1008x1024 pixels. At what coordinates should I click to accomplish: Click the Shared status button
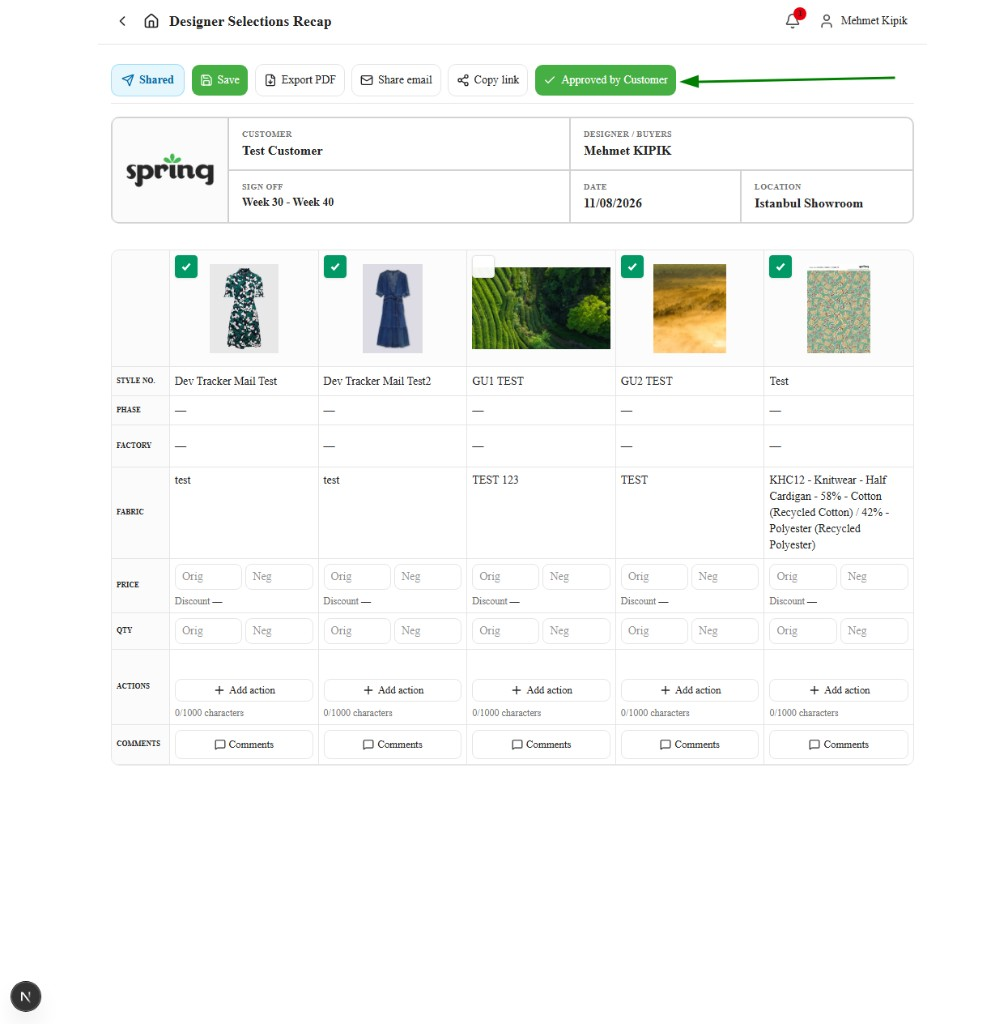[148, 80]
